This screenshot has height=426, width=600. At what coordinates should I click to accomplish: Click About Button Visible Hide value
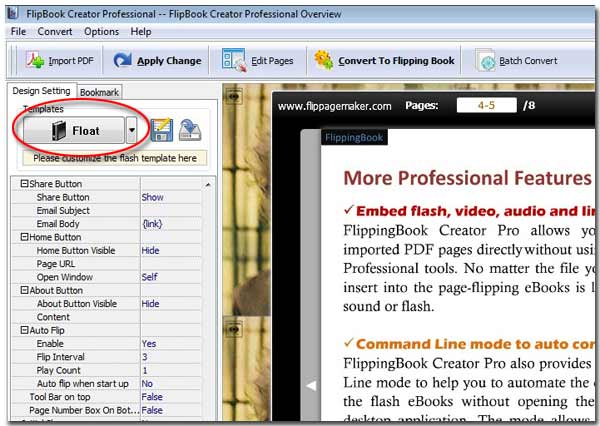(150, 304)
